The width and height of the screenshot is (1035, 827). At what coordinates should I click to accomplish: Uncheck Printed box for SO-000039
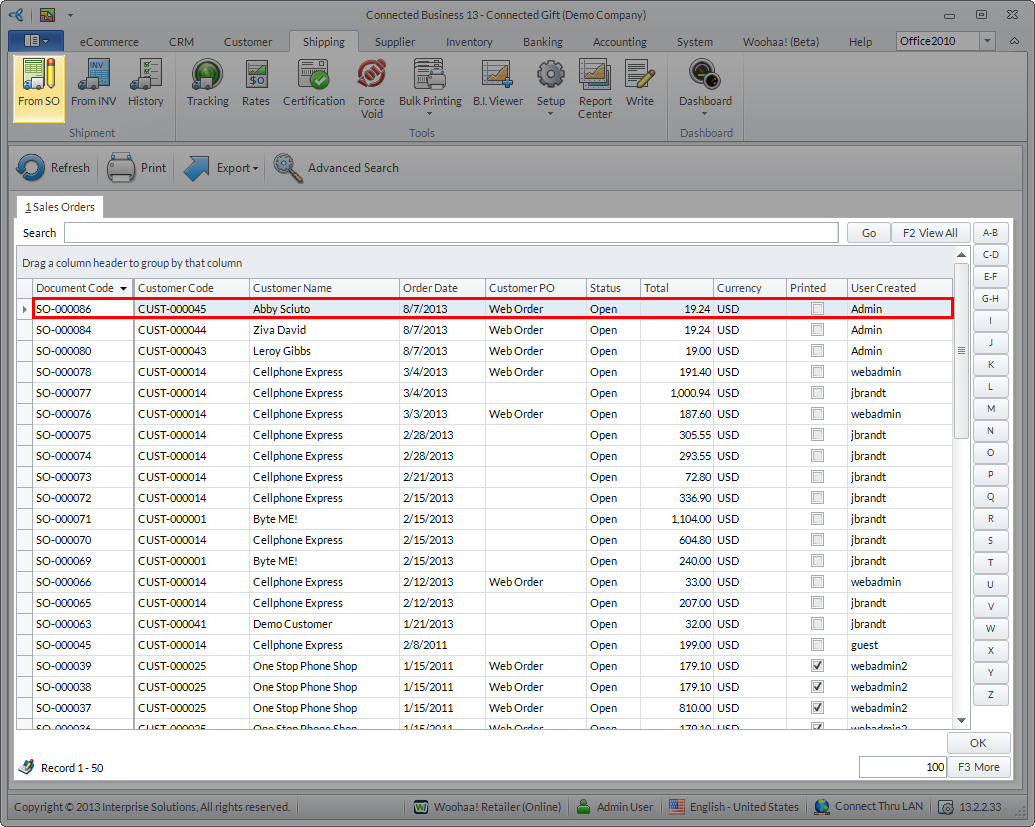[x=818, y=666]
